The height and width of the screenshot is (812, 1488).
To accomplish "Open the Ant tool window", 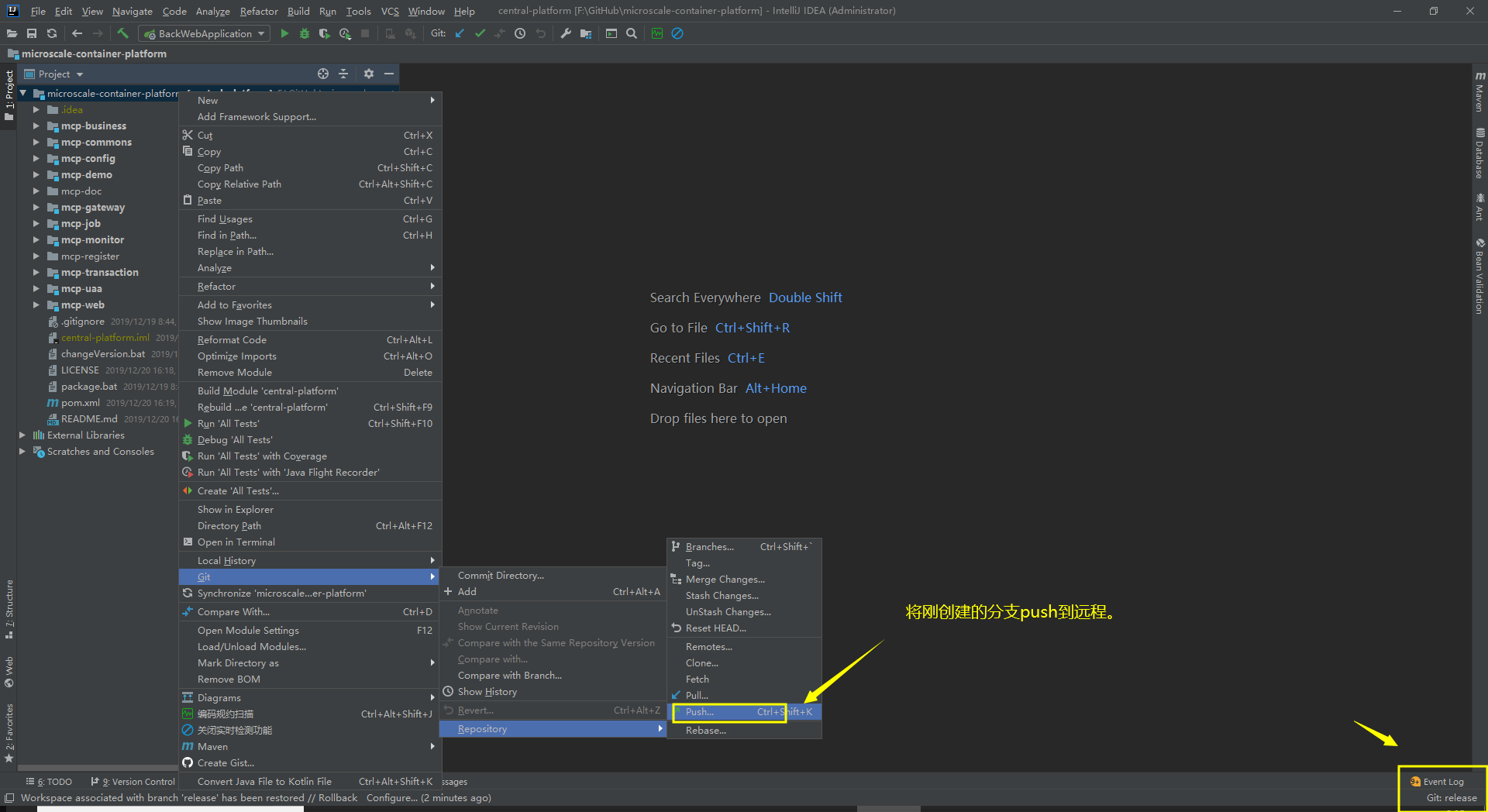I will click(1479, 209).
